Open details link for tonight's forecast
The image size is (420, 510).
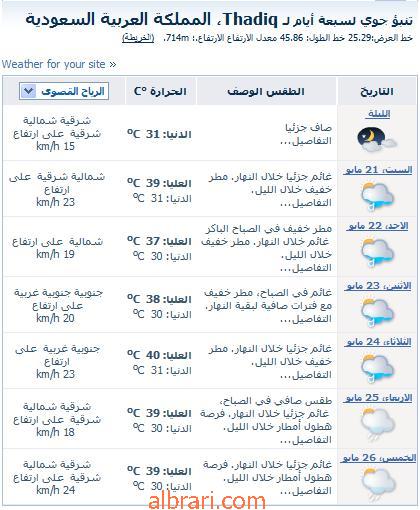(x=306, y=141)
